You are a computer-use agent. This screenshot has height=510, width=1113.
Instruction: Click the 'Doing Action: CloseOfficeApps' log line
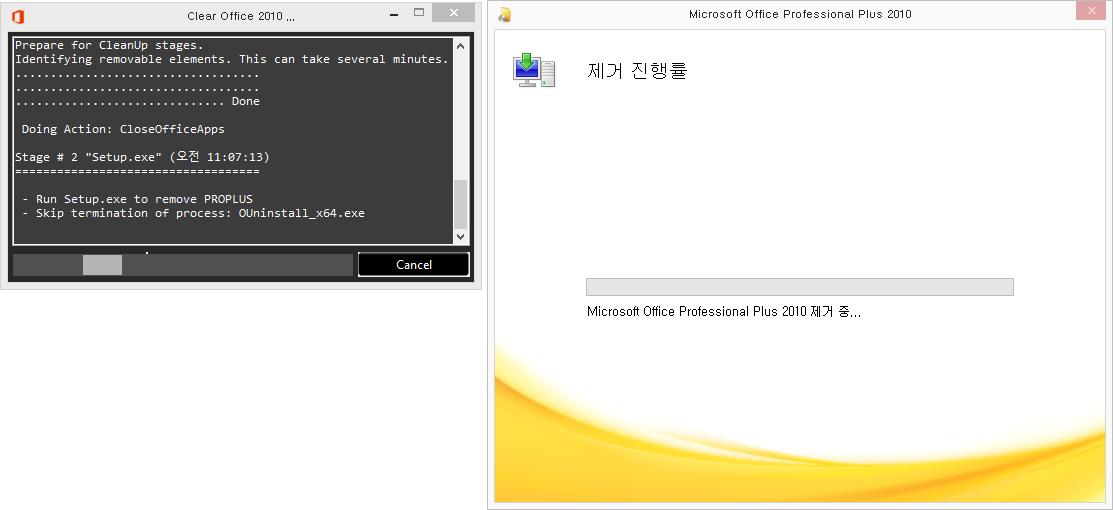(123, 129)
